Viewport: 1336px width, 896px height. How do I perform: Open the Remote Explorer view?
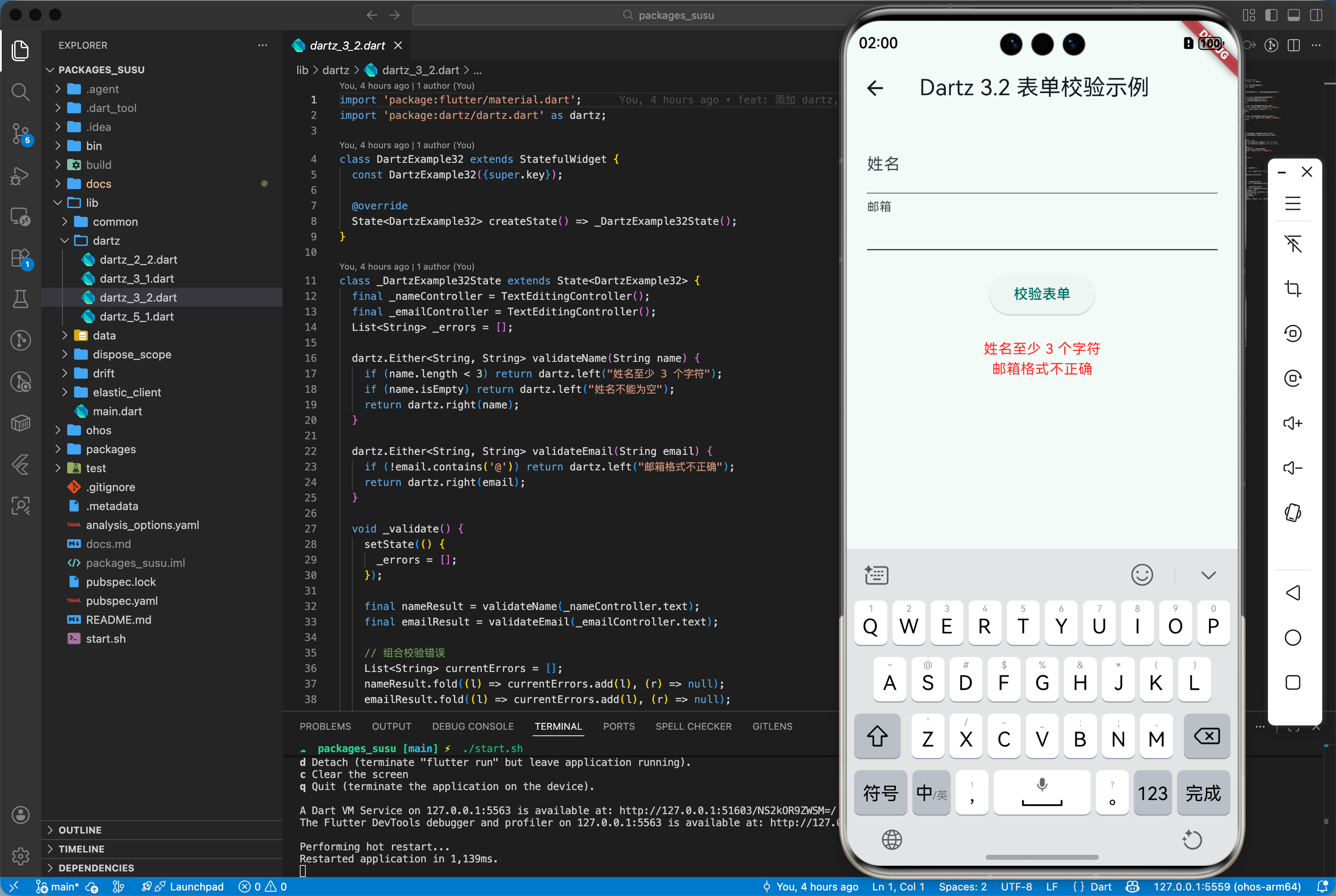(x=21, y=217)
